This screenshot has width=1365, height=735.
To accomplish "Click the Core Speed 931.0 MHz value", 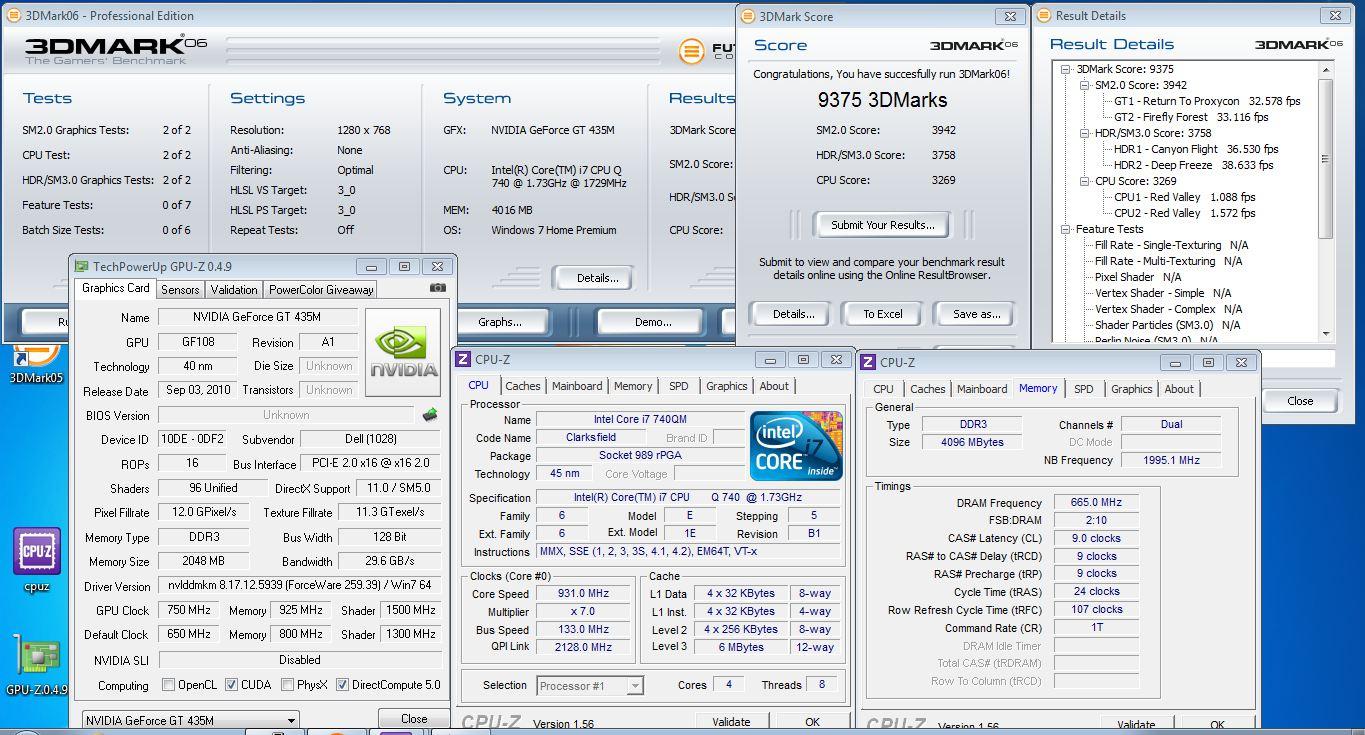I will [585, 593].
